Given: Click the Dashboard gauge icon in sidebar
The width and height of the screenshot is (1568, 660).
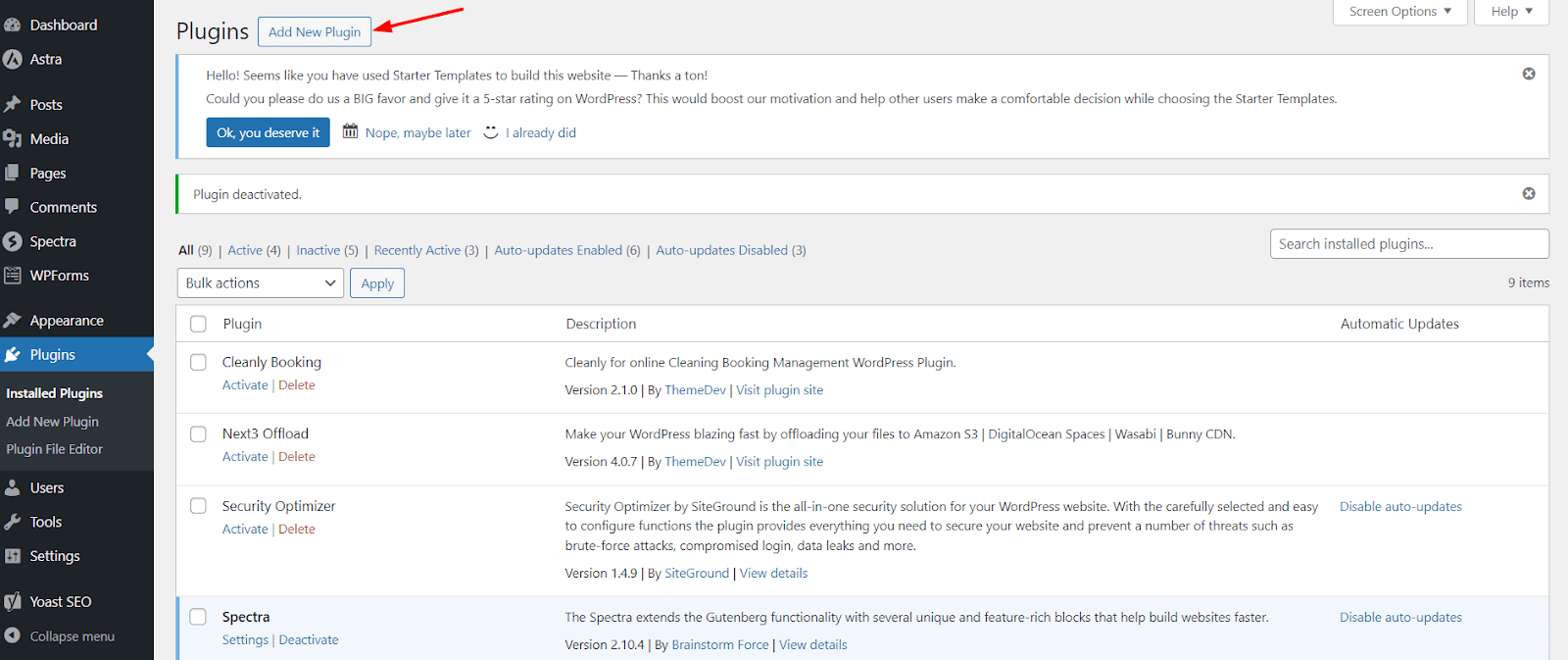Looking at the screenshot, I should click(x=13, y=25).
